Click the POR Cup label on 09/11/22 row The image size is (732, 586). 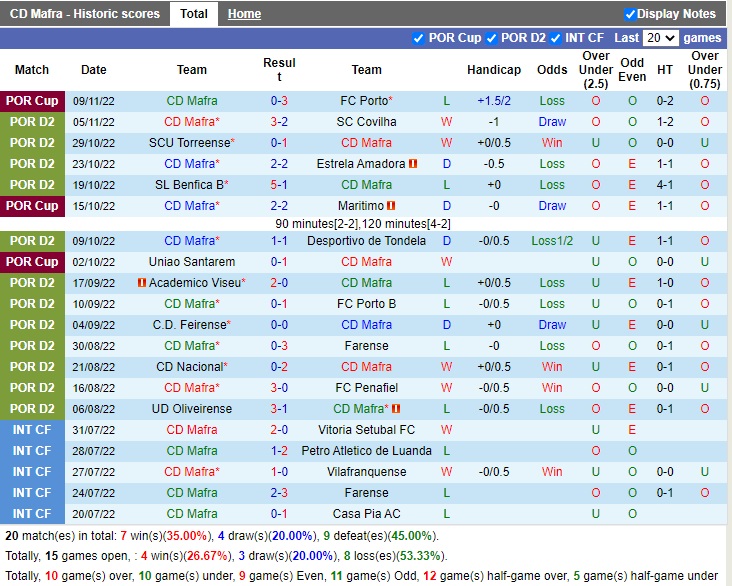coord(32,101)
